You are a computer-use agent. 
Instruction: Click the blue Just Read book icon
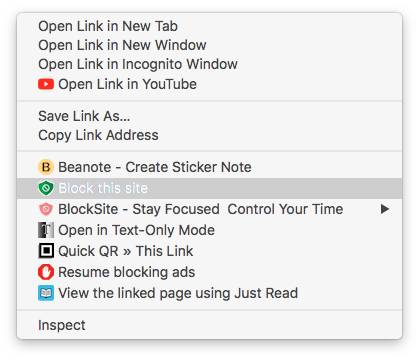46,293
